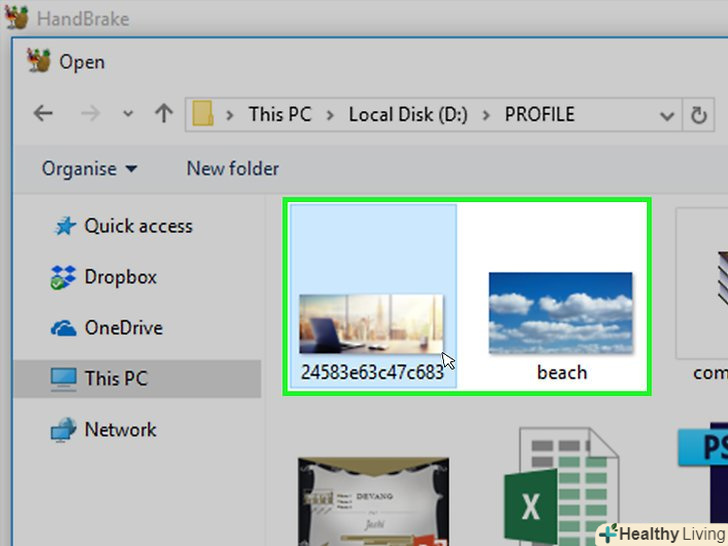Viewport: 728px width, 546px height.
Task: Click the Dropbox logo icon
Action: point(63,277)
